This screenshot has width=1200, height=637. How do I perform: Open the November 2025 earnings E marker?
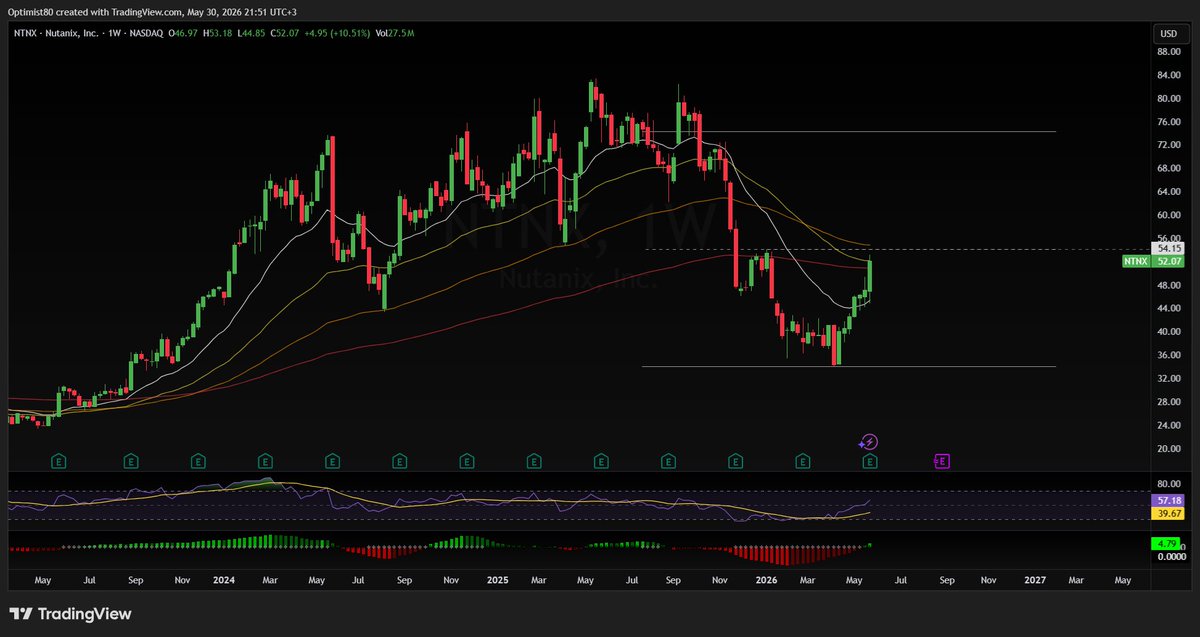(x=735, y=461)
